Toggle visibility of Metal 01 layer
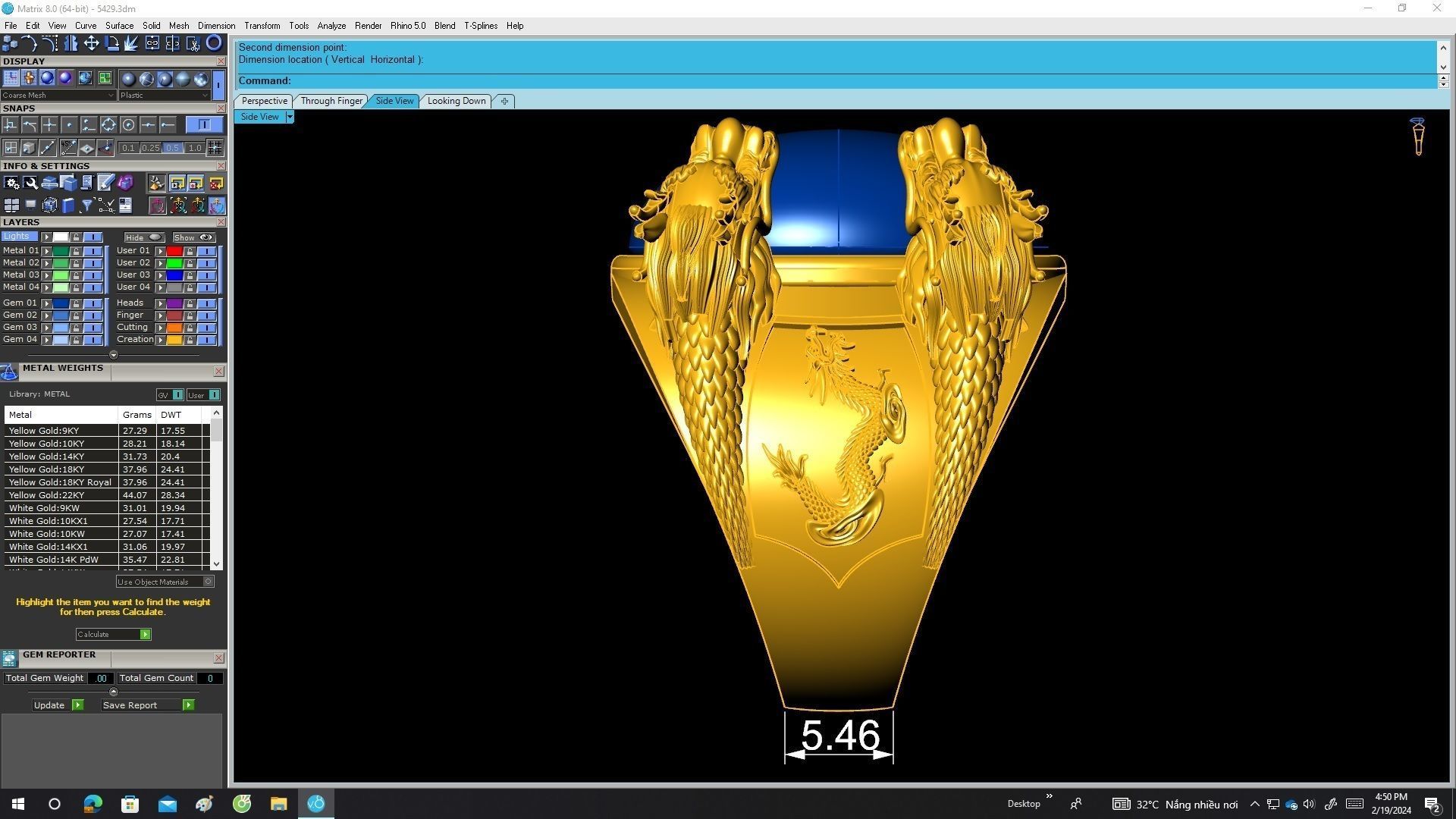Image resolution: width=1456 pixels, height=819 pixels. click(x=93, y=251)
